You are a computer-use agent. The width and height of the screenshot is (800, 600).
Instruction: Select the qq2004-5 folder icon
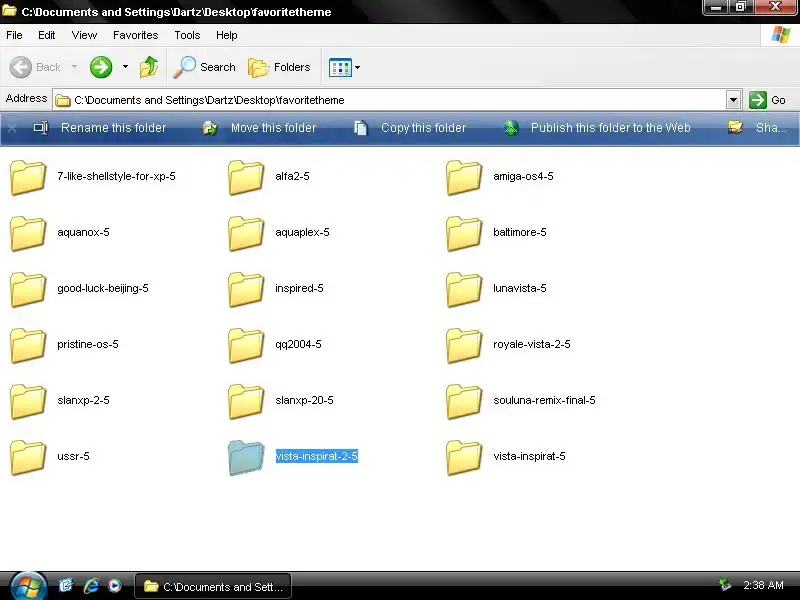click(x=246, y=345)
